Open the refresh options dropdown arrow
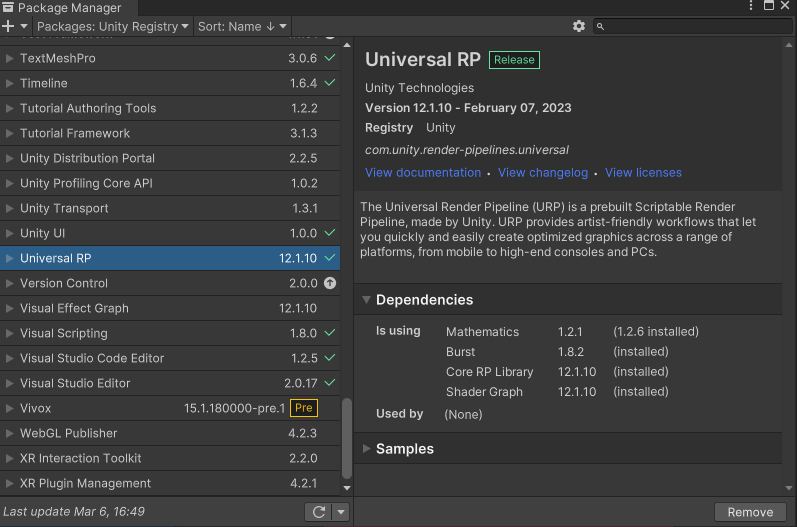The width and height of the screenshot is (797, 527). coord(341,512)
